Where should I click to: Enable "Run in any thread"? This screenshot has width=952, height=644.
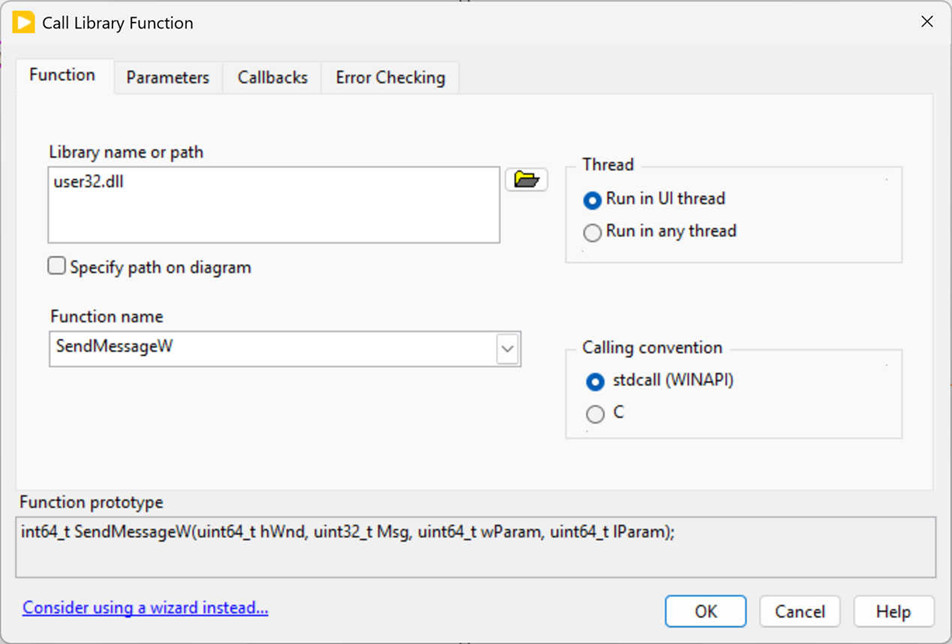(x=592, y=231)
